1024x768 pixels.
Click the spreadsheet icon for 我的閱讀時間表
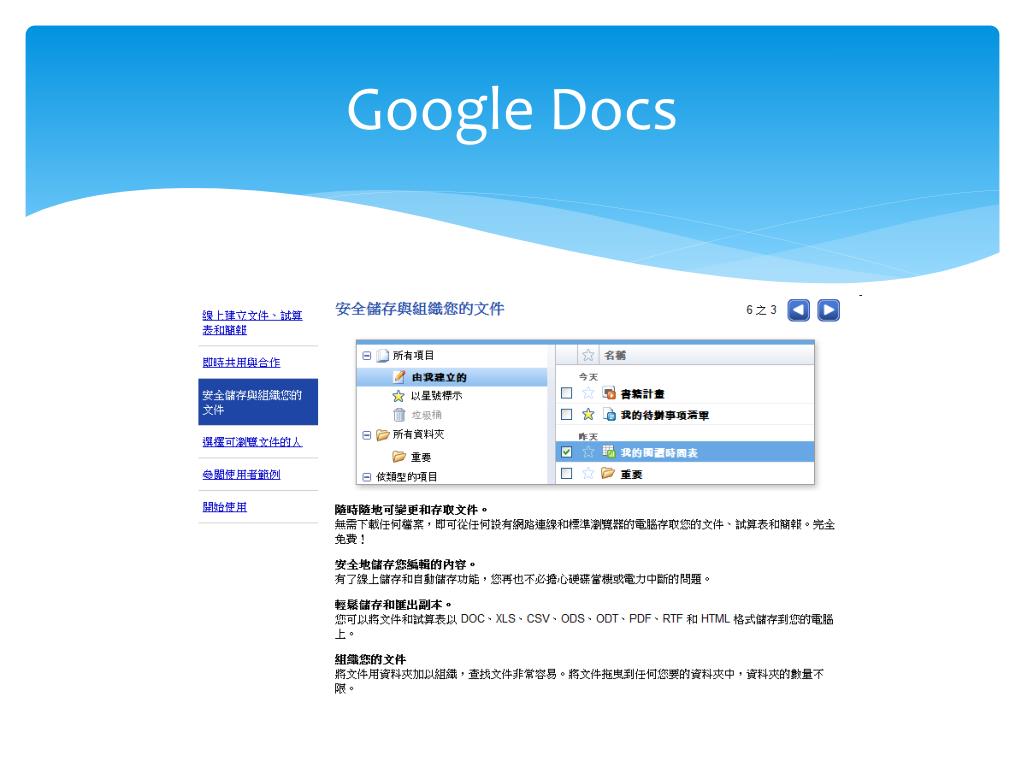tap(609, 451)
